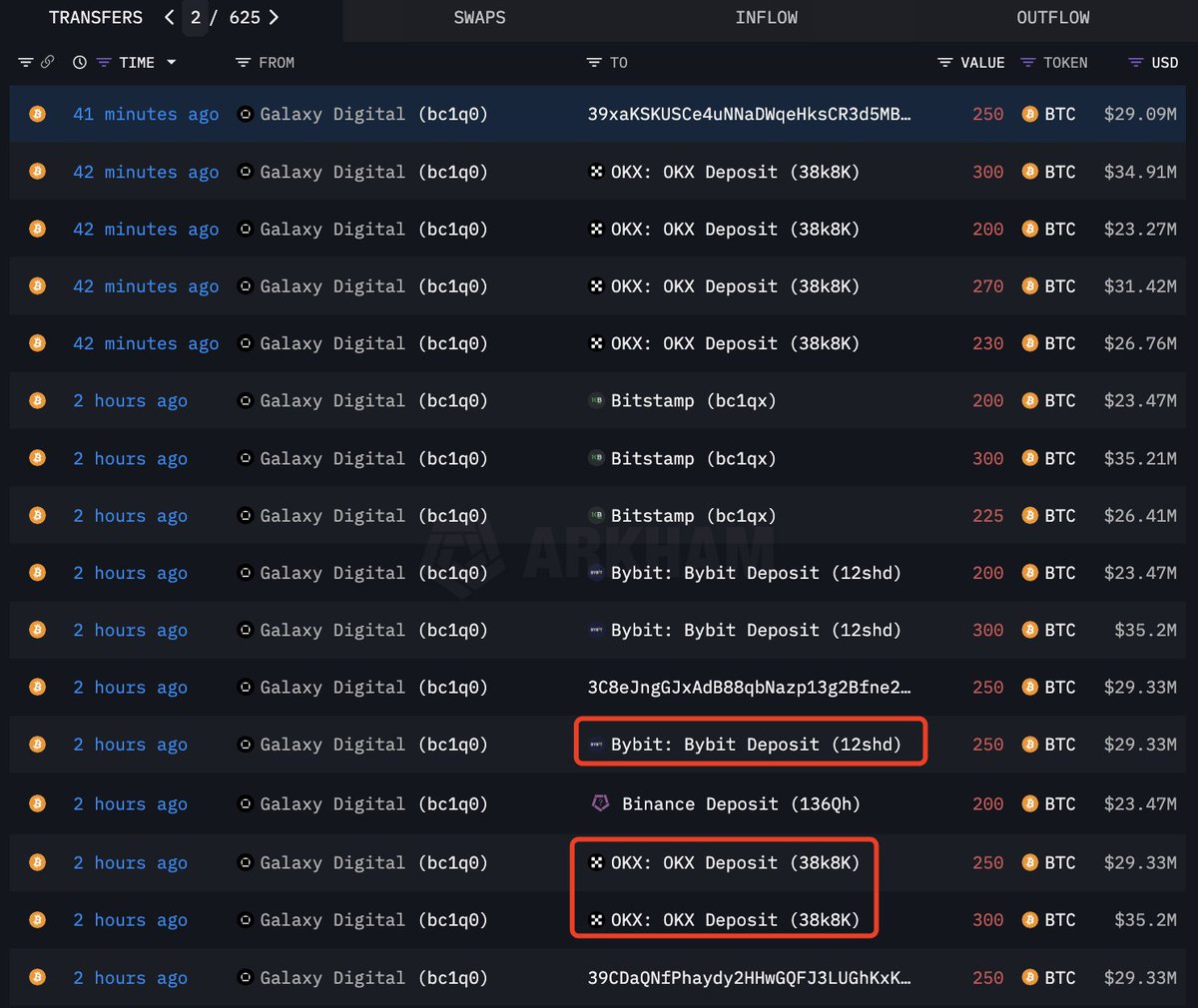The width and height of the screenshot is (1198, 1008).
Task: Open Galaxy Digital (bc1q0) on the $29.09M row
Action: [374, 114]
